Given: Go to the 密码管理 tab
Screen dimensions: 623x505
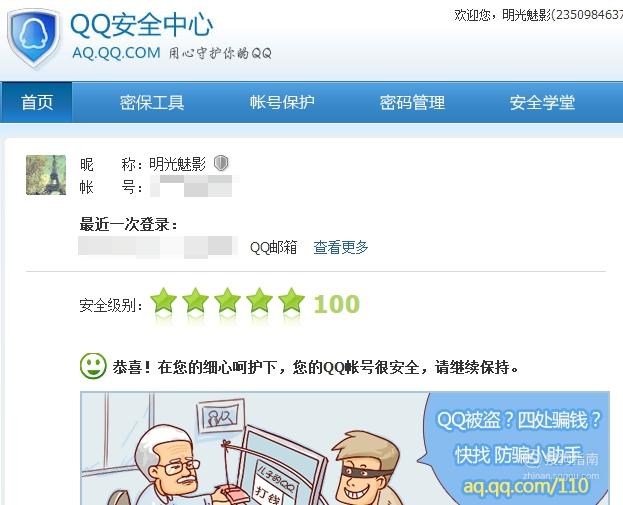Looking at the screenshot, I should pyautogui.click(x=412, y=103).
